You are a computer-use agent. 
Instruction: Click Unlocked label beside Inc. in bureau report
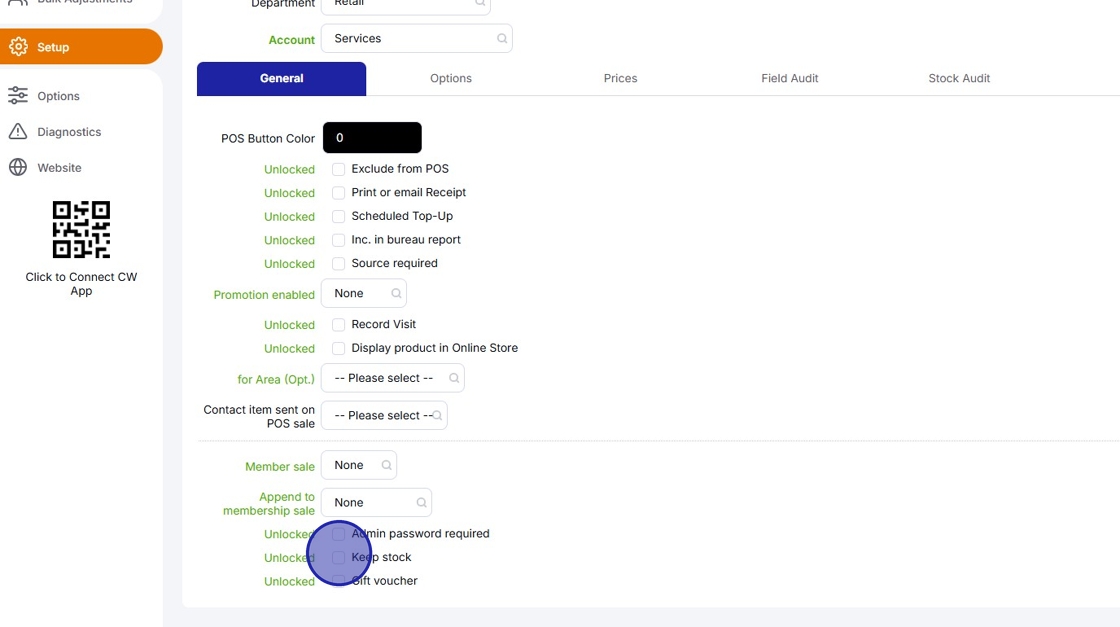tap(289, 240)
